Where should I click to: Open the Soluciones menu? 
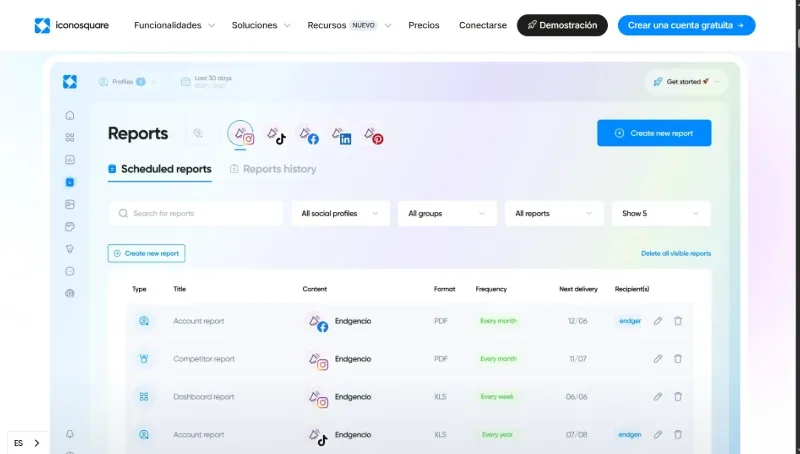point(260,25)
